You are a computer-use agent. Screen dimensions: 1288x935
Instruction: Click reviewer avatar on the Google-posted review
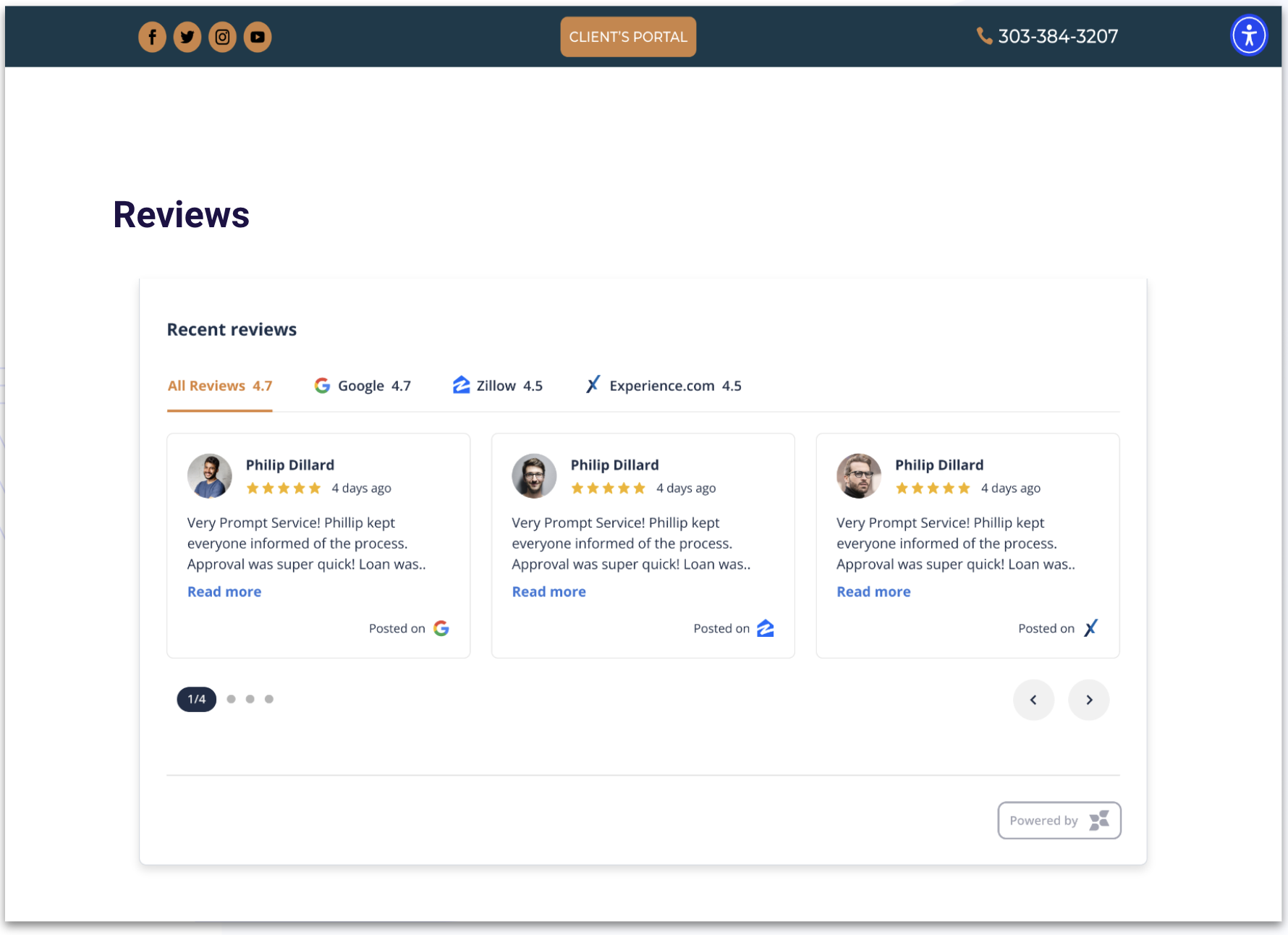coord(210,476)
